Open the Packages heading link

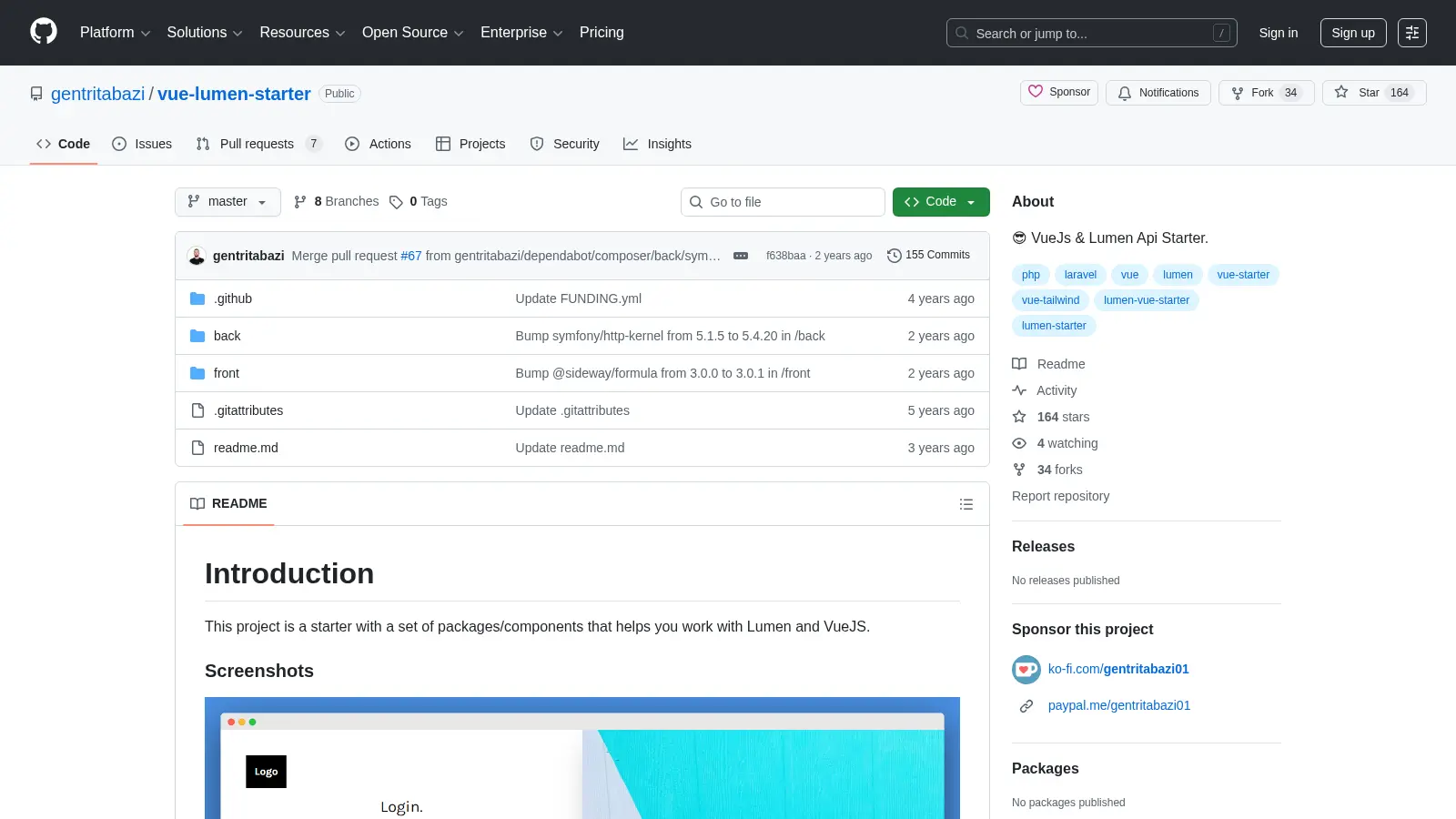(1045, 769)
